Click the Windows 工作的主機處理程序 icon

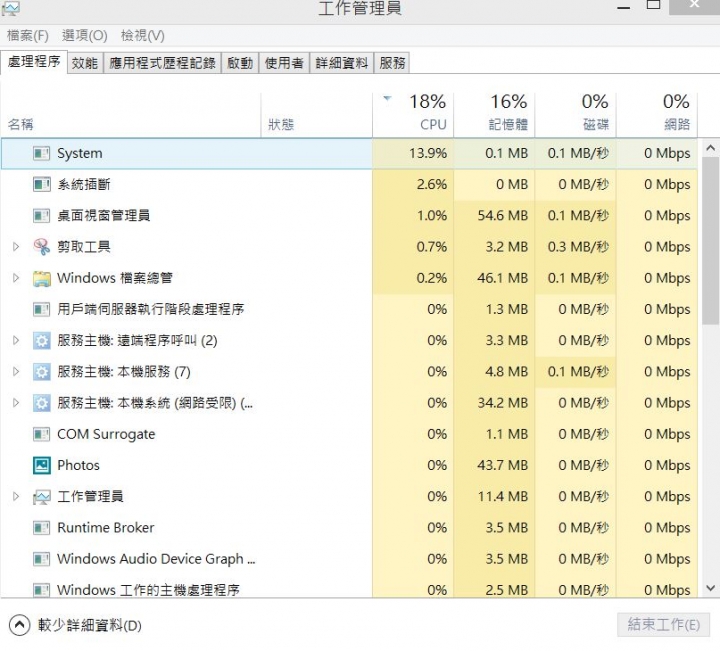pyautogui.click(x=41, y=589)
